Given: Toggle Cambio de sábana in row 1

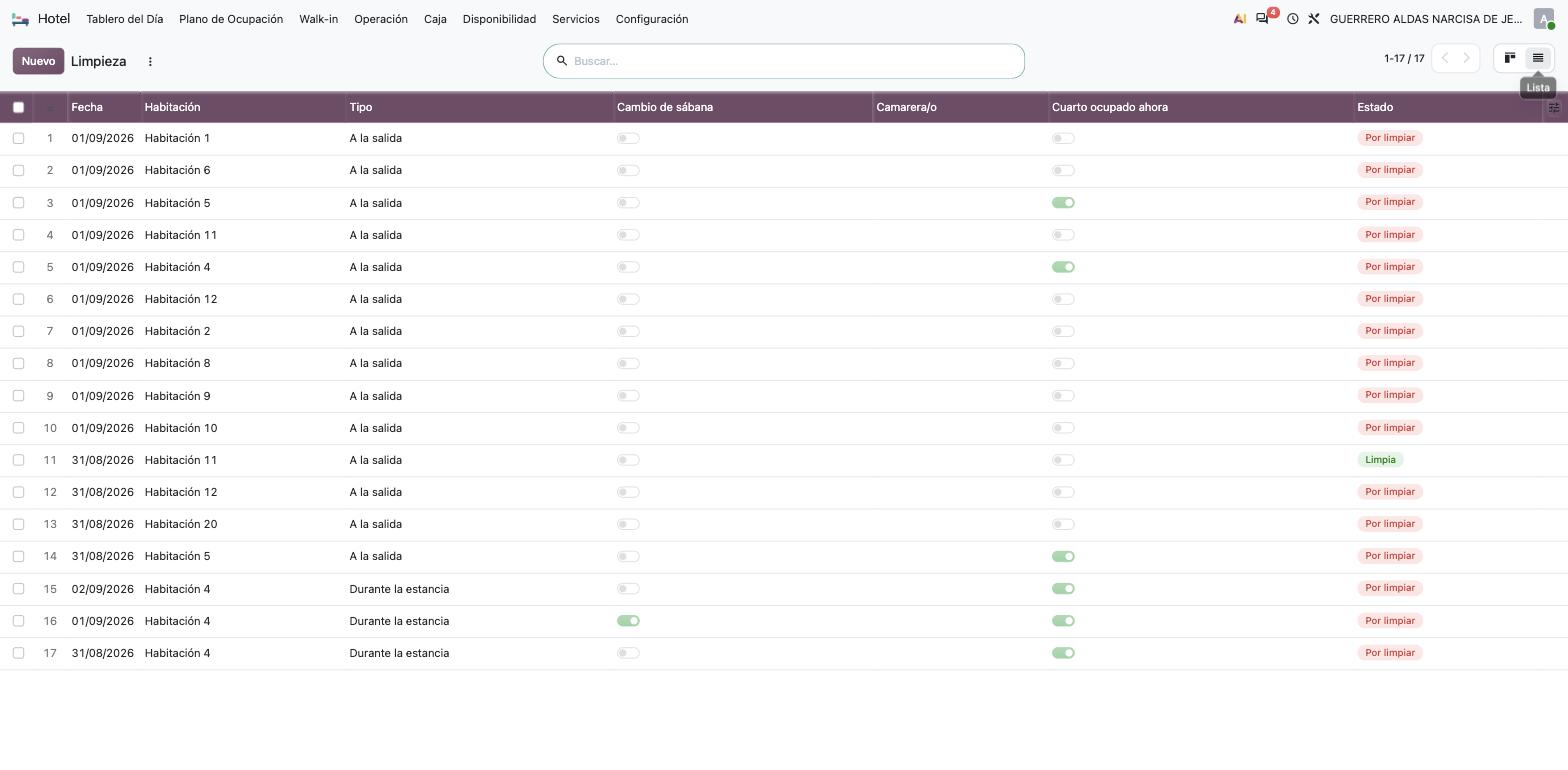Looking at the screenshot, I should pyautogui.click(x=628, y=138).
